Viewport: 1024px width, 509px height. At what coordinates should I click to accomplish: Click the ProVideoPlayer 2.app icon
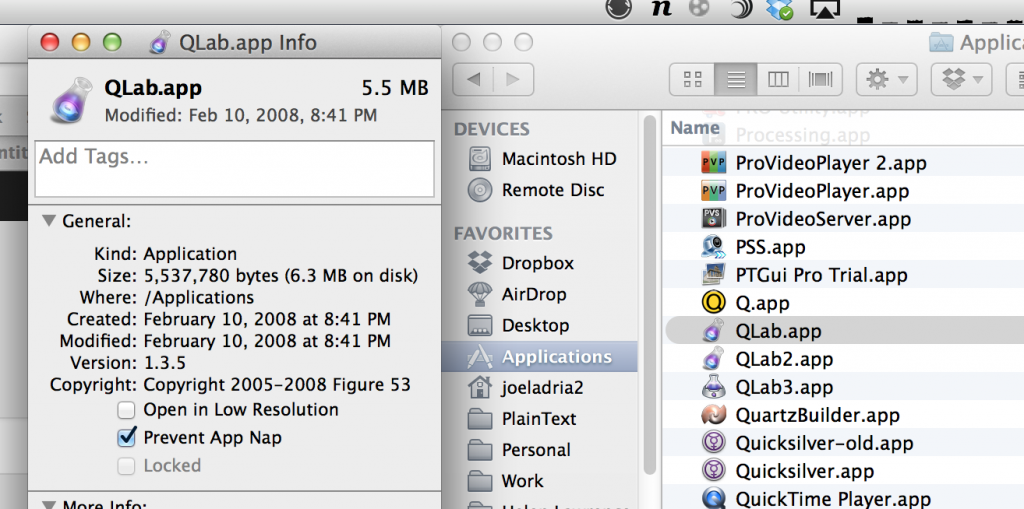tap(714, 162)
